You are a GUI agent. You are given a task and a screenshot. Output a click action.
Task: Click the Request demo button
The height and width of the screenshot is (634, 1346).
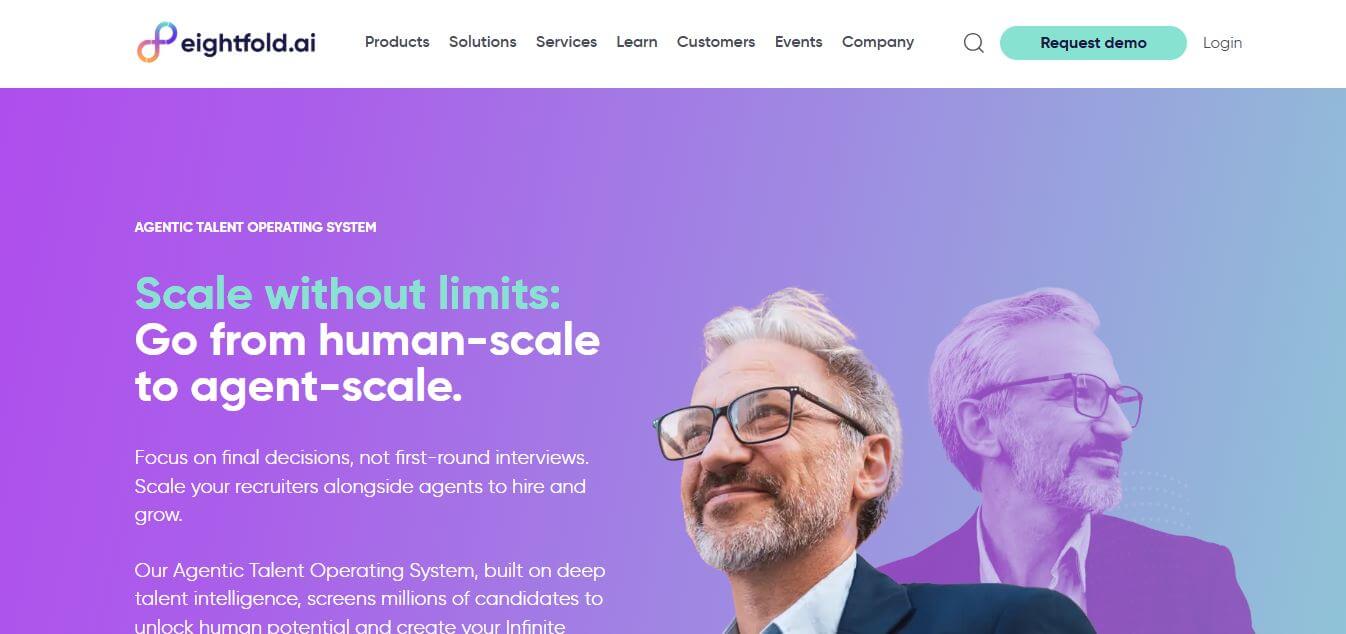pyautogui.click(x=1093, y=43)
